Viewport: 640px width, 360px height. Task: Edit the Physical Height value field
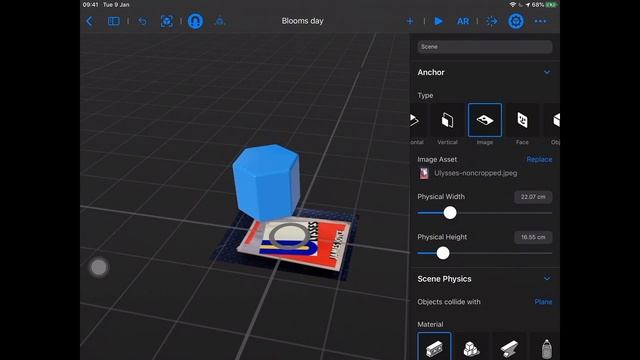pyautogui.click(x=533, y=237)
